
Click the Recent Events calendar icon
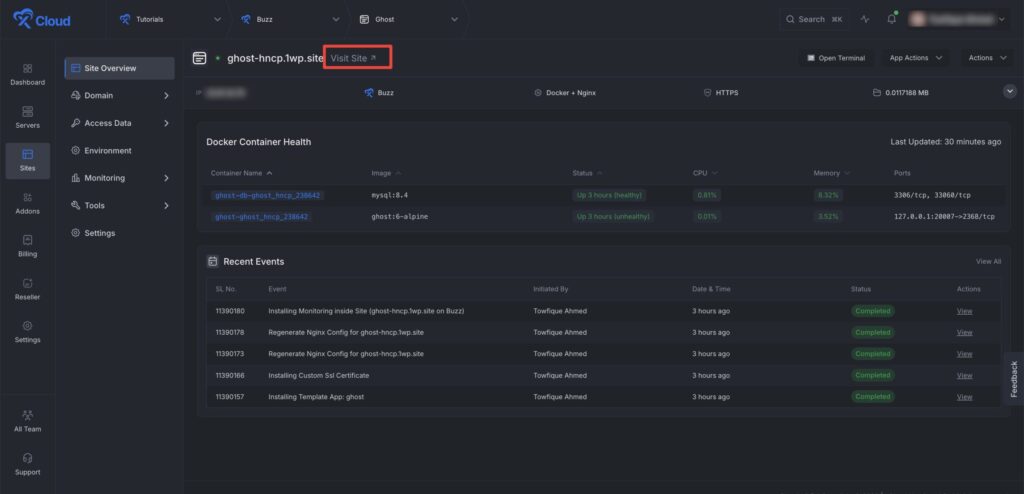212,261
